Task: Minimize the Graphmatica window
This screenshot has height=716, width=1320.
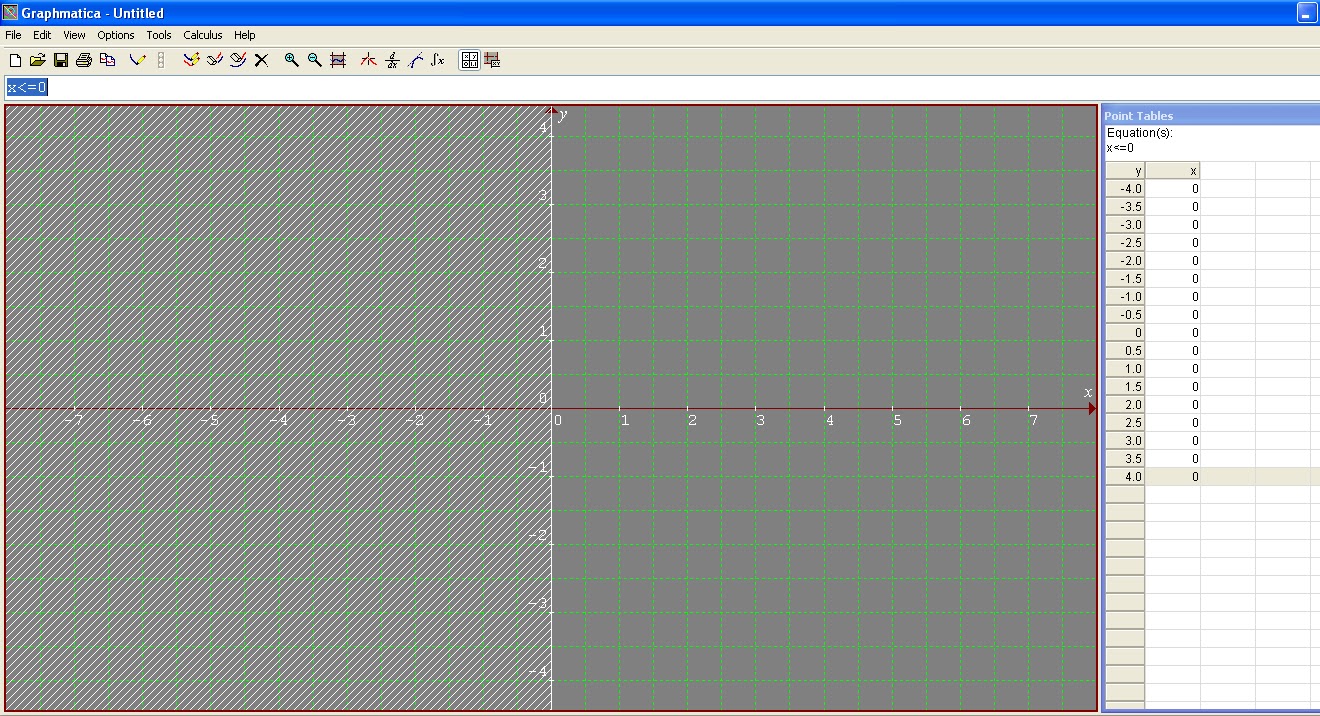Action: (1306, 13)
